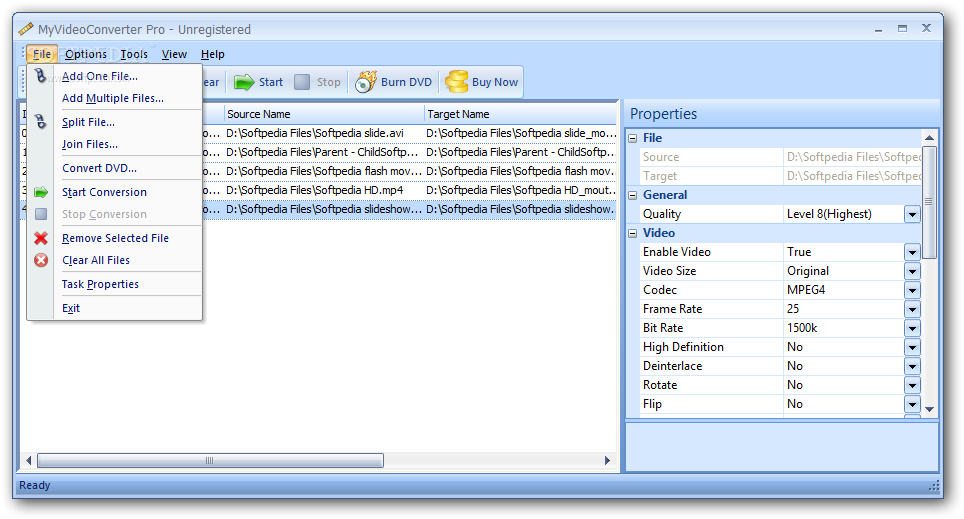The width and height of the screenshot is (964, 519).
Task: Open the Rotate dropdown arrow
Action: click(x=912, y=386)
